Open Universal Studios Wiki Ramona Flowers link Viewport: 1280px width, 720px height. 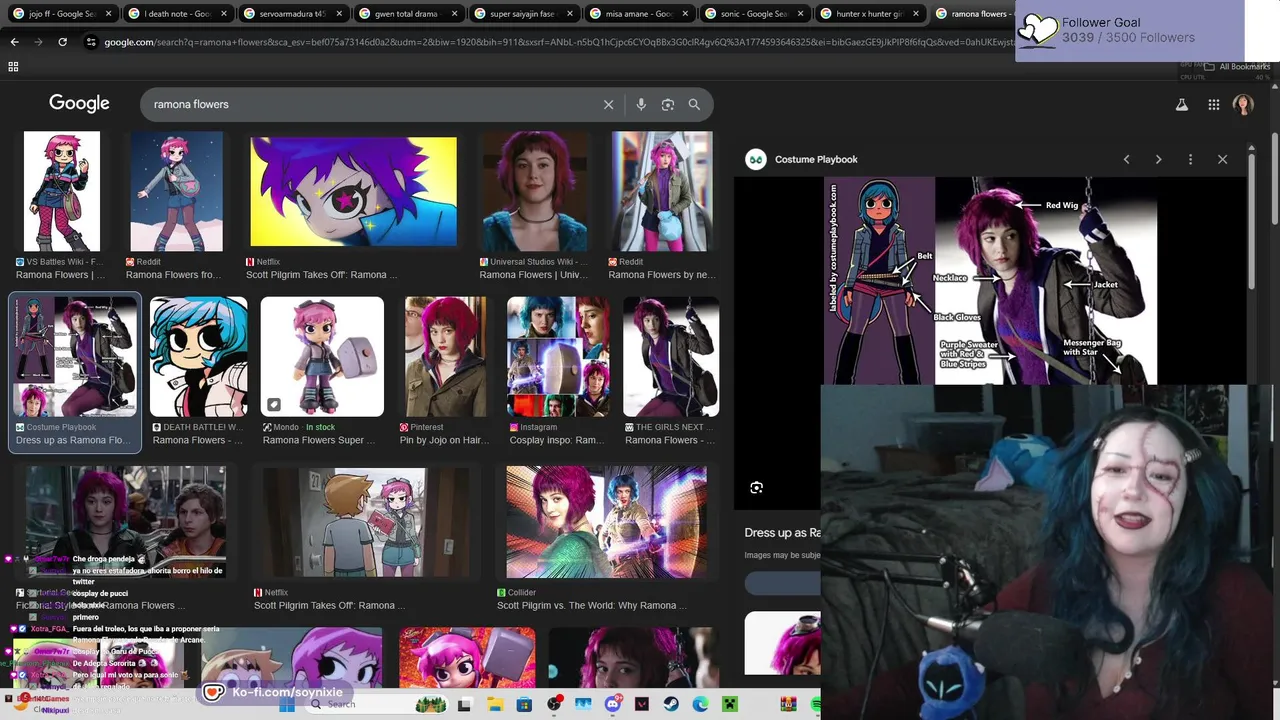pos(535,275)
